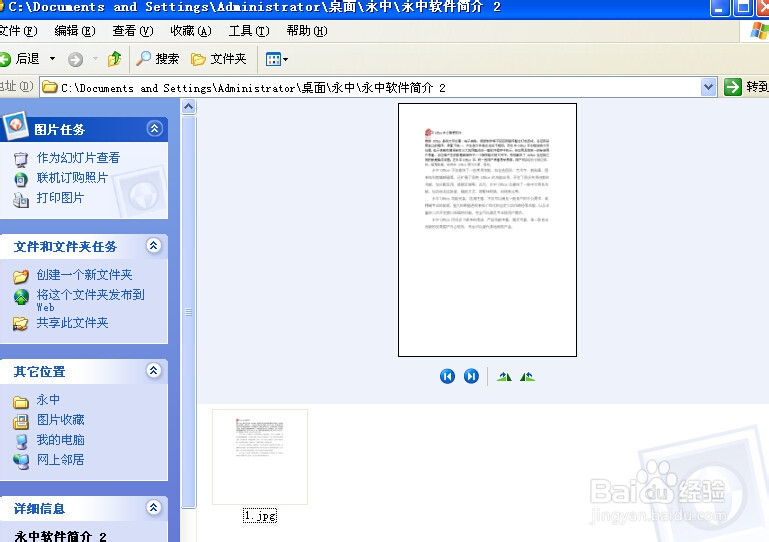The image size is (769, 542).
Task: Open 我的电脑 location
Action: click(61, 440)
